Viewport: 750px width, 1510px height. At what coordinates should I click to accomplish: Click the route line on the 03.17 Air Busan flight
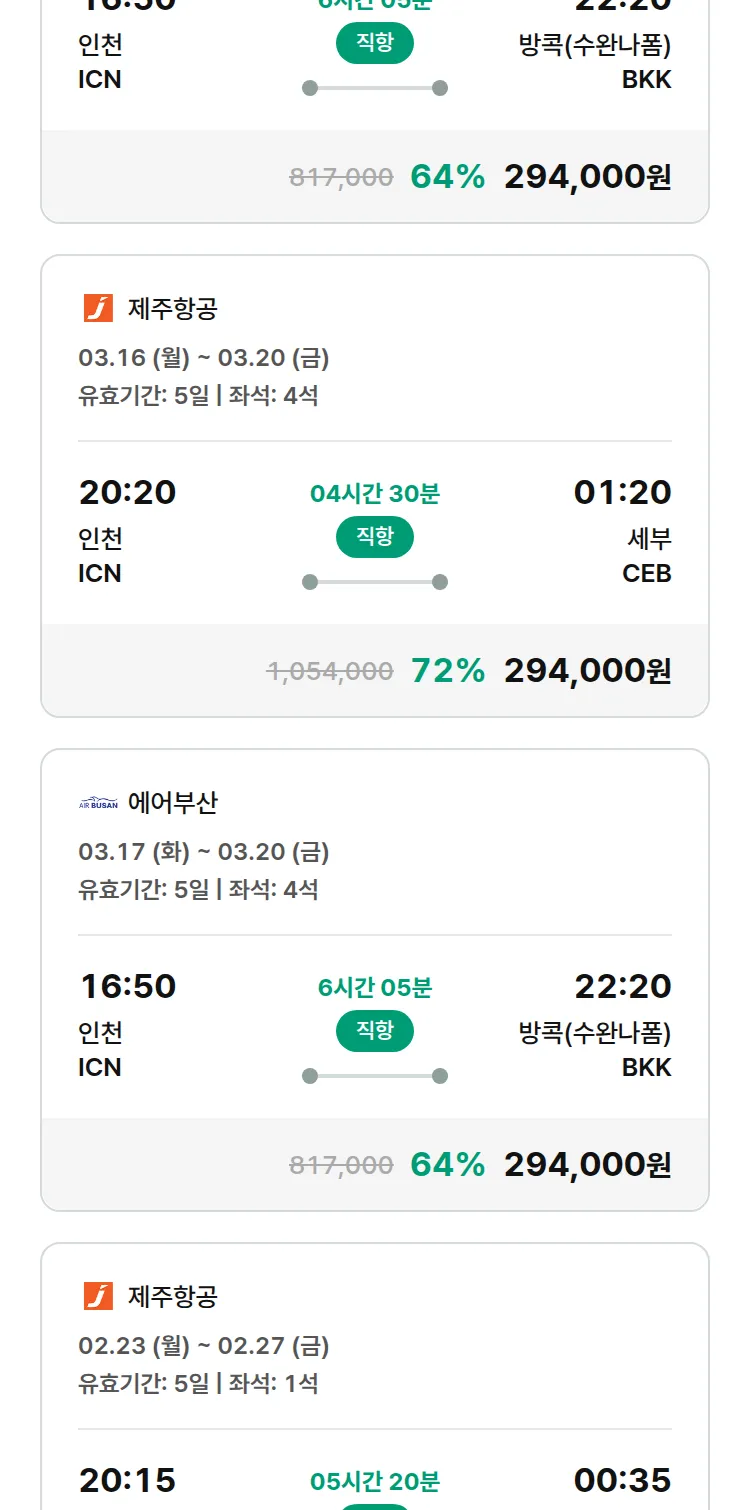click(375, 1076)
